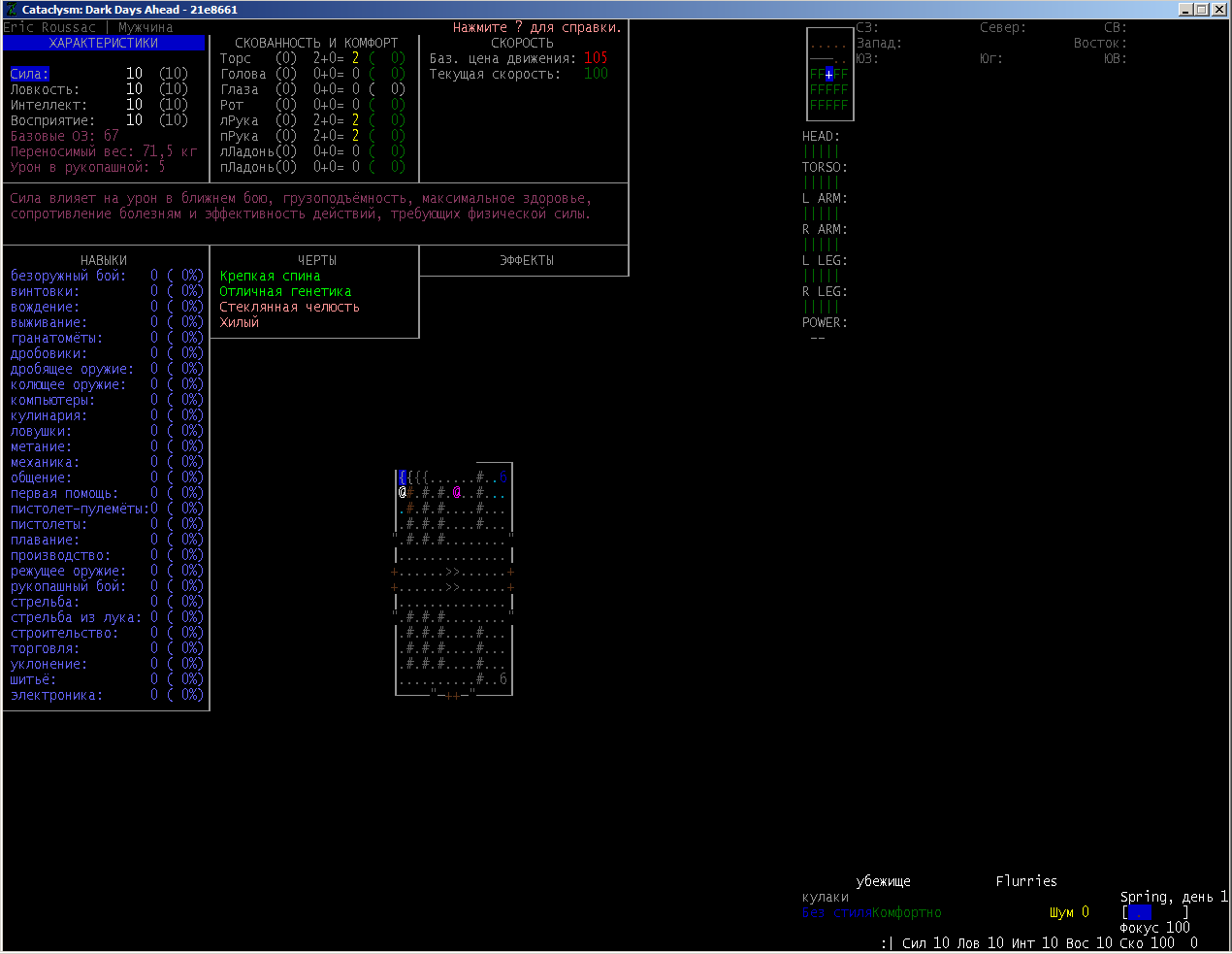The image size is (1232, 954).
Task: Click the Flurries weather indicator
Action: tap(1026, 881)
